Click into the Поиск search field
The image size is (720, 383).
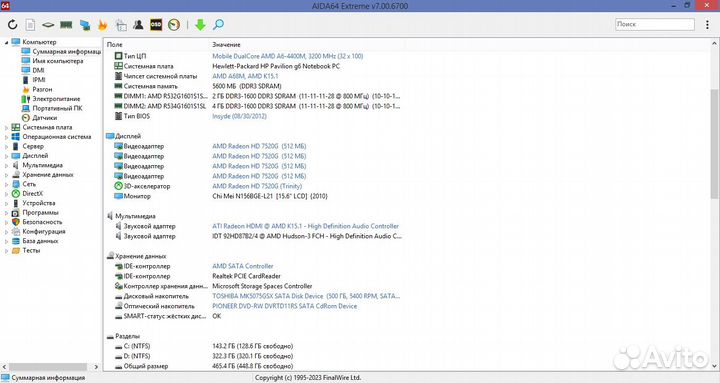[655, 24]
